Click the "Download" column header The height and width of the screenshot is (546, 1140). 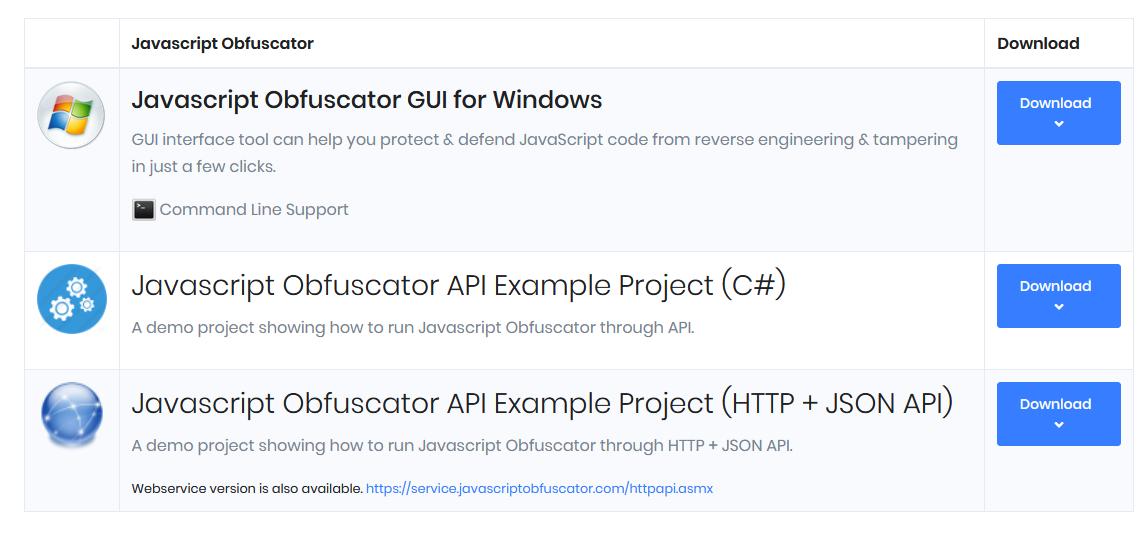[1037, 44]
